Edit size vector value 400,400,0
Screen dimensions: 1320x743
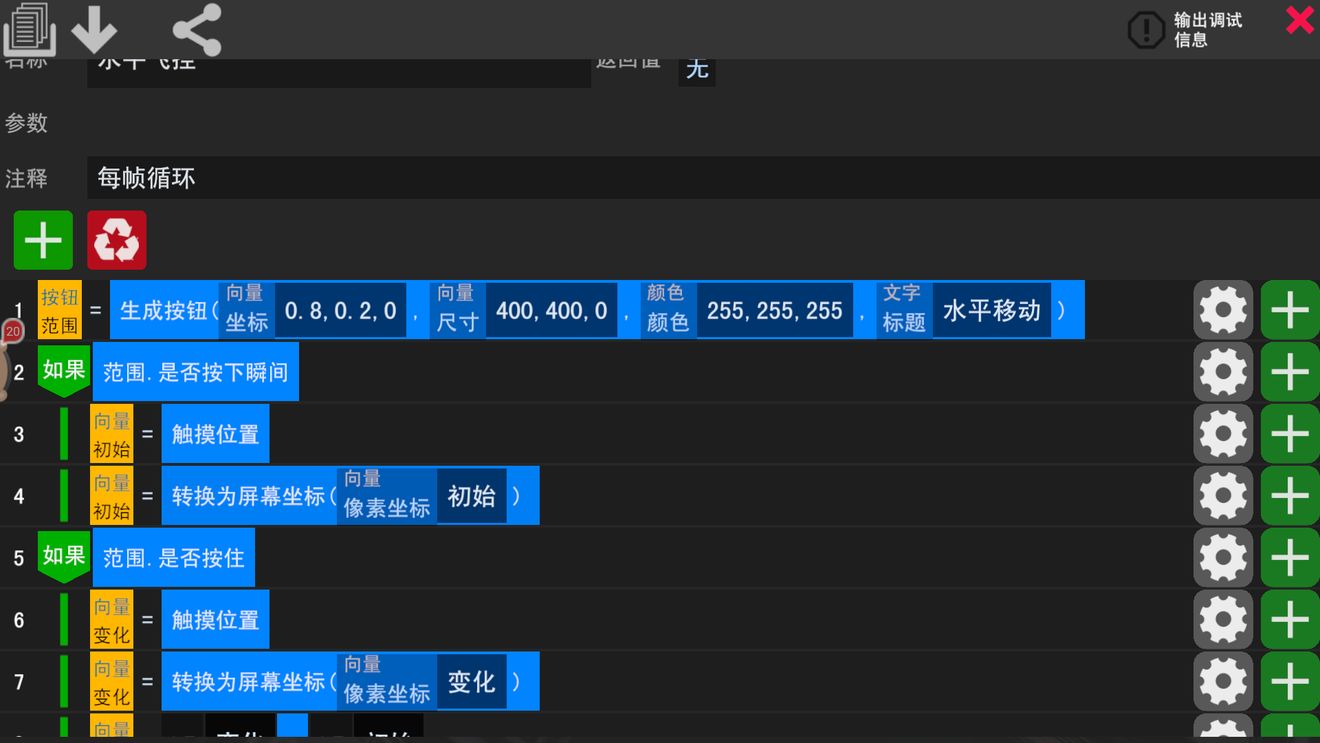[551, 311]
